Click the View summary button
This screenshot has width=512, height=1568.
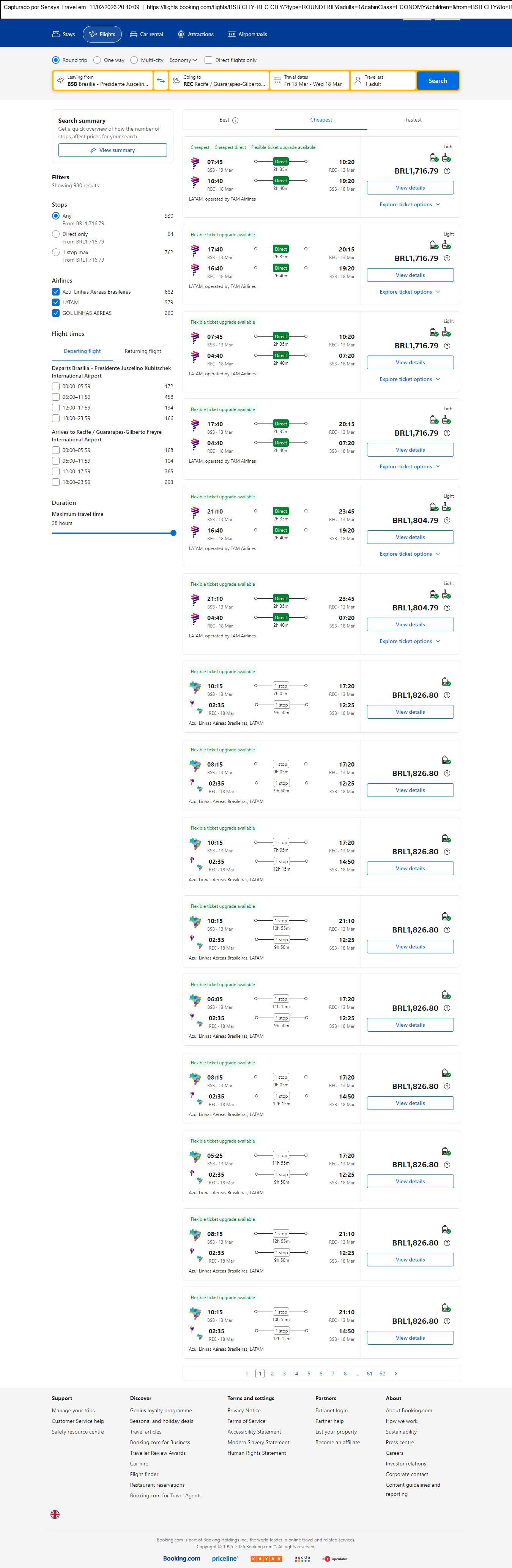112,150
